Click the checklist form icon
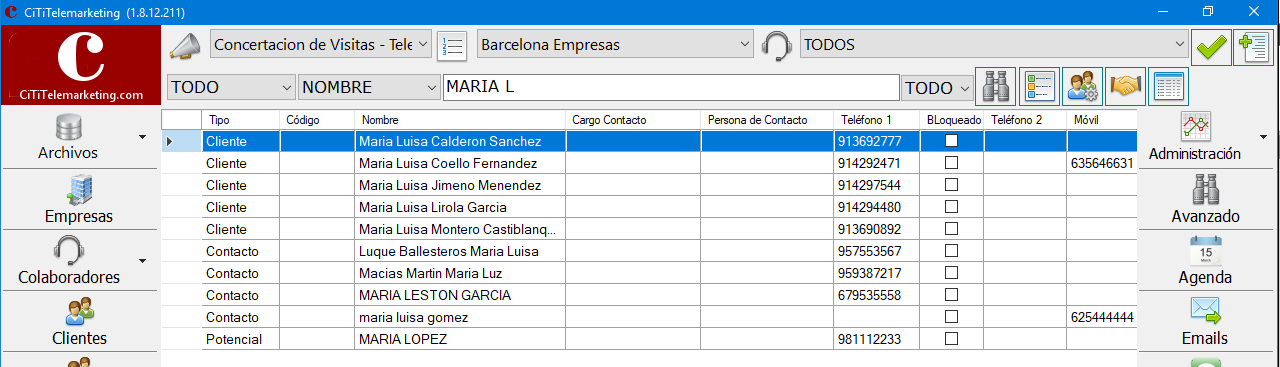Viewport: 1280px width, 367px height. pos(1039,87)
